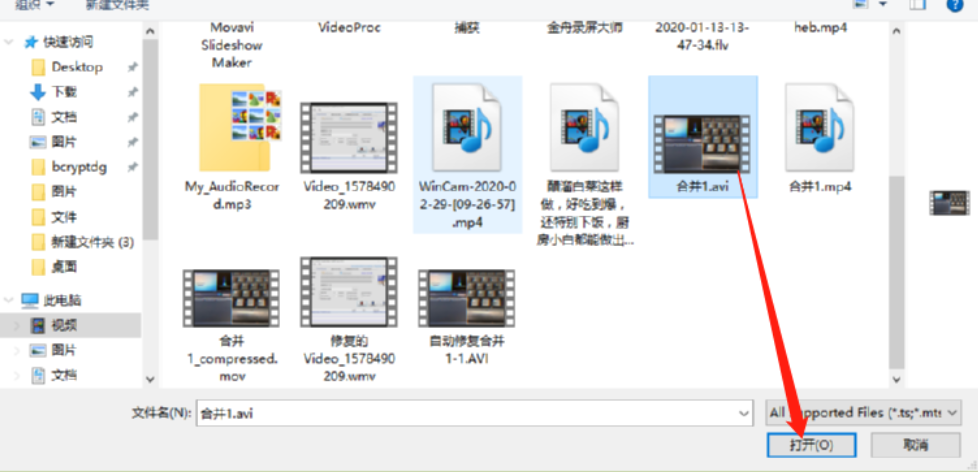Click the navigation pane scroll down arrow
Image resolution: width=978 pixels, height=472 pixels.
click(x=150, y=378)
